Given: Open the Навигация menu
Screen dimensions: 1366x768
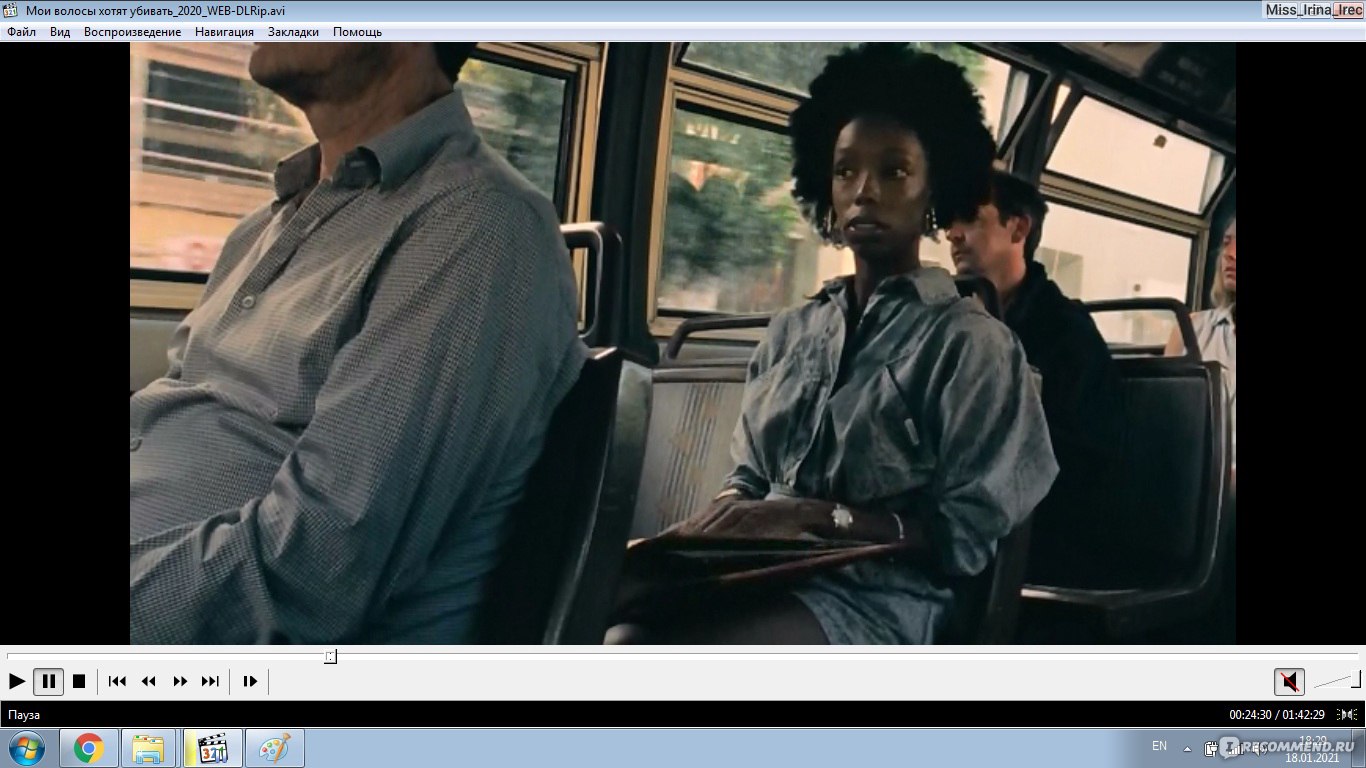Looking at the screenshot, I should pyautogui.click(x=224, y=32).
